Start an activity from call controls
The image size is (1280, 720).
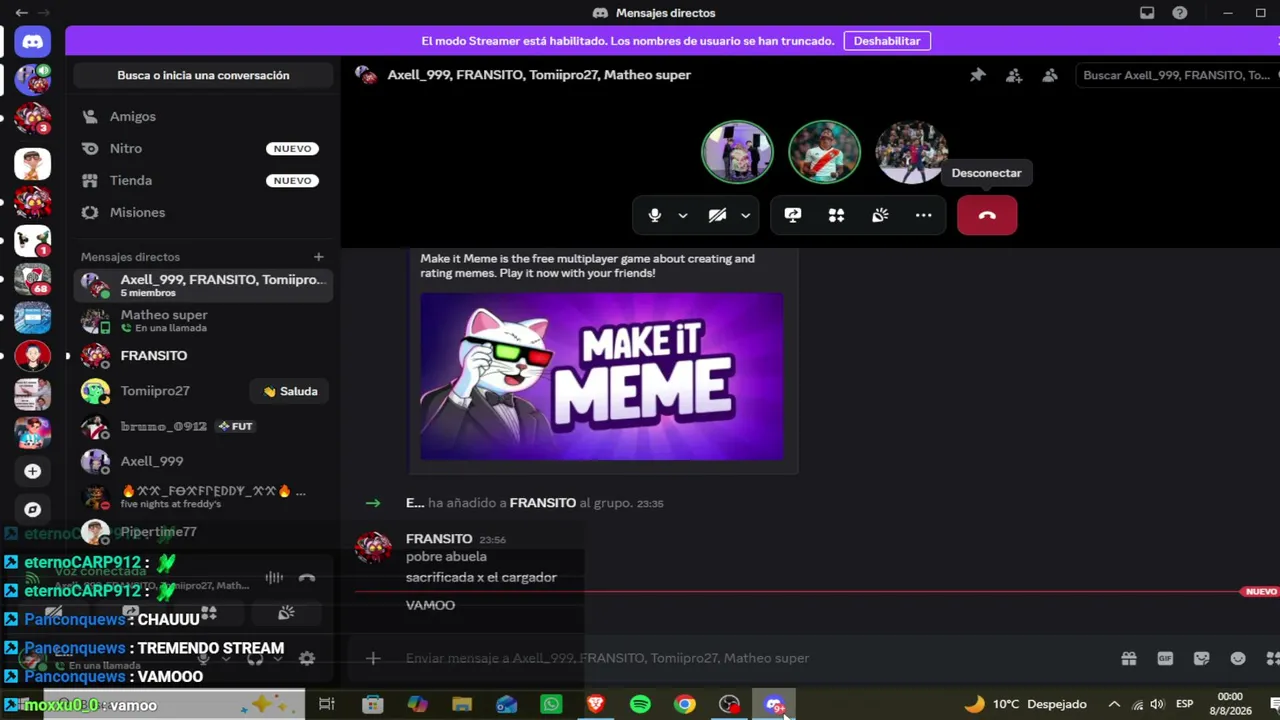click(837, 215)
